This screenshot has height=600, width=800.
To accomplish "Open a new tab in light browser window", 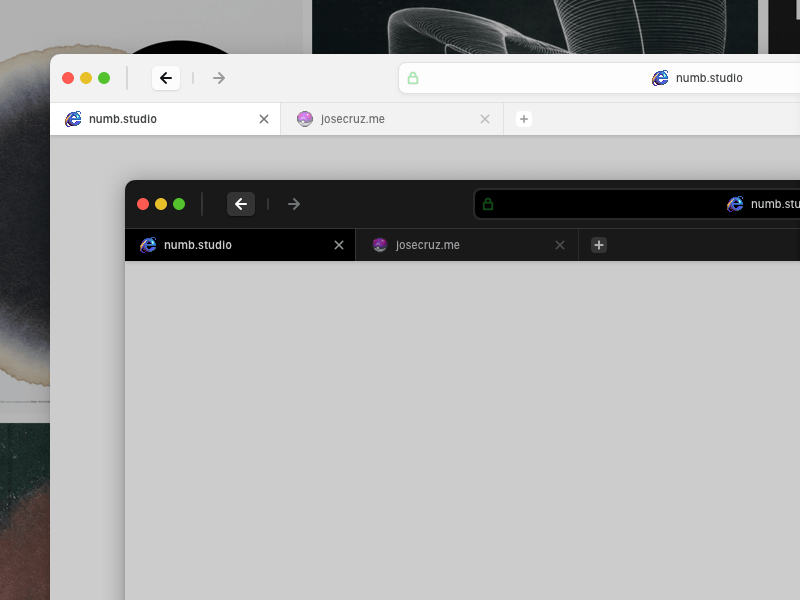I will 523,119.
